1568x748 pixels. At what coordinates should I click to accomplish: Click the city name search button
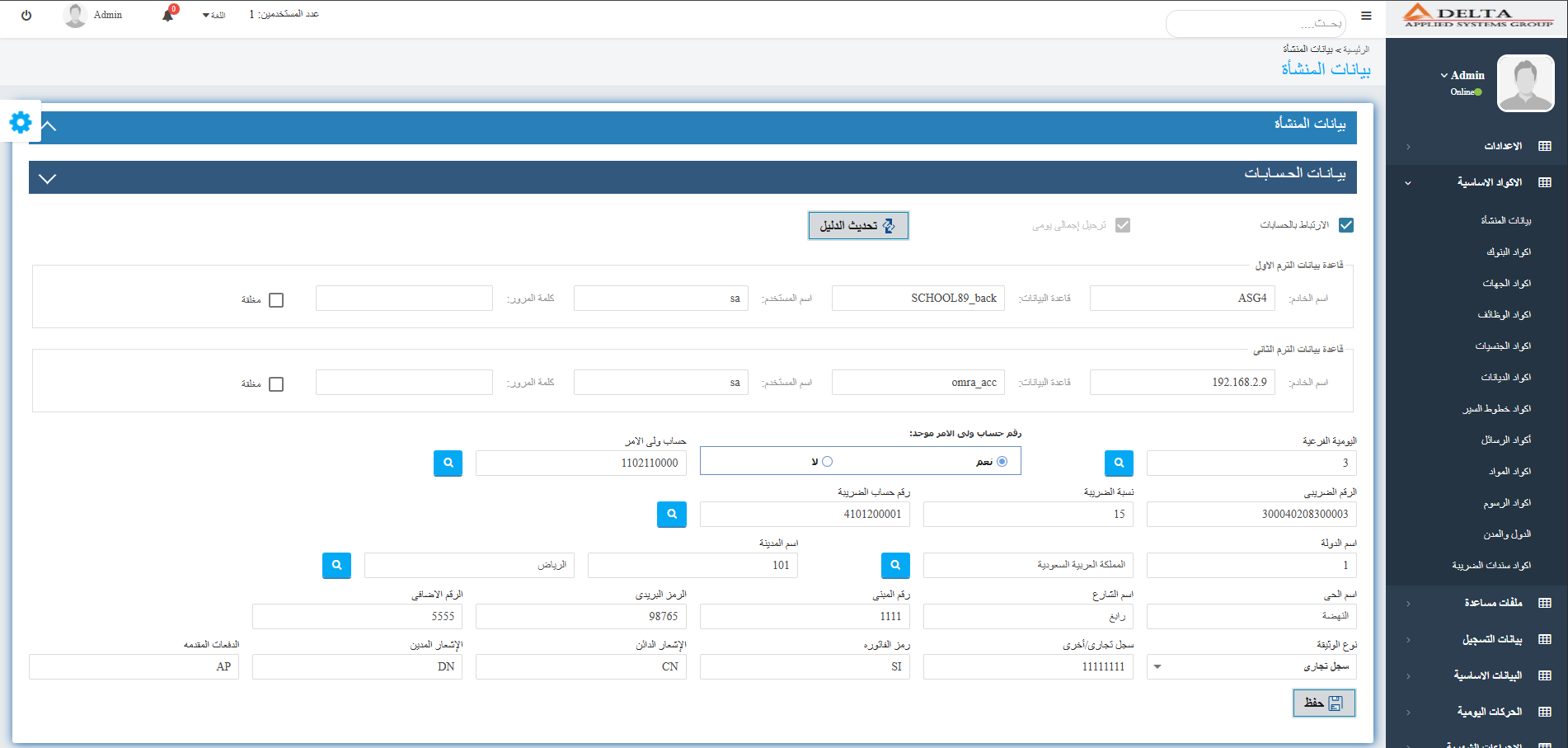[336, 565]
